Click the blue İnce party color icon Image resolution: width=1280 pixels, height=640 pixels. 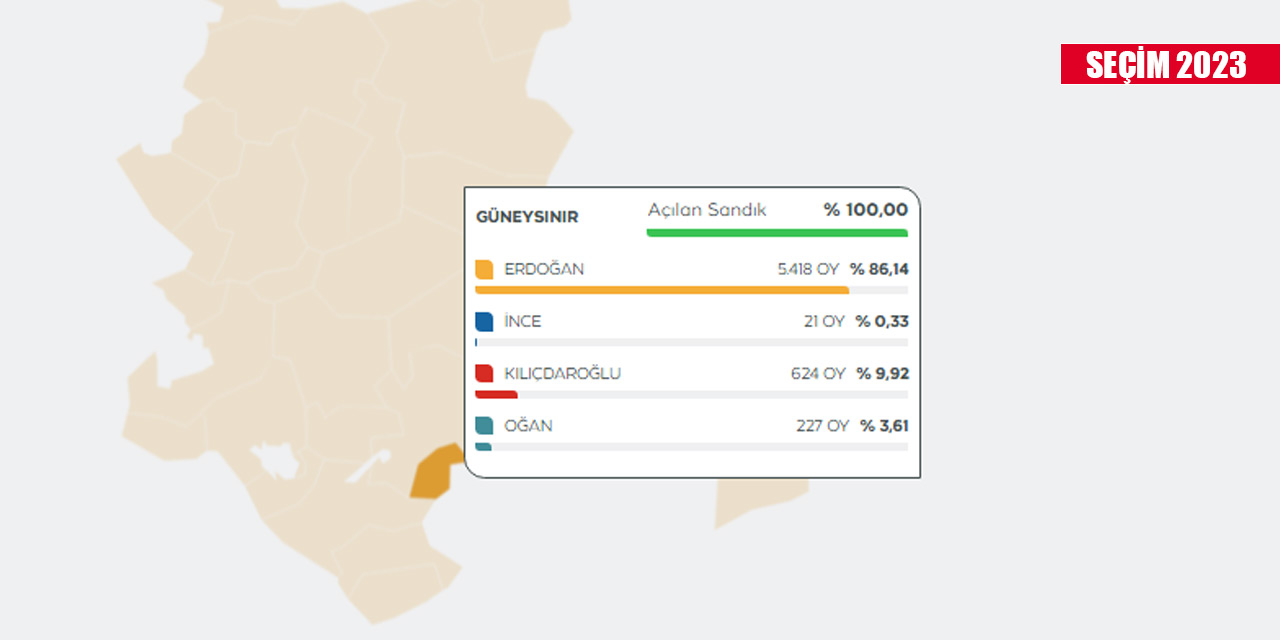(x=484, y=322)
